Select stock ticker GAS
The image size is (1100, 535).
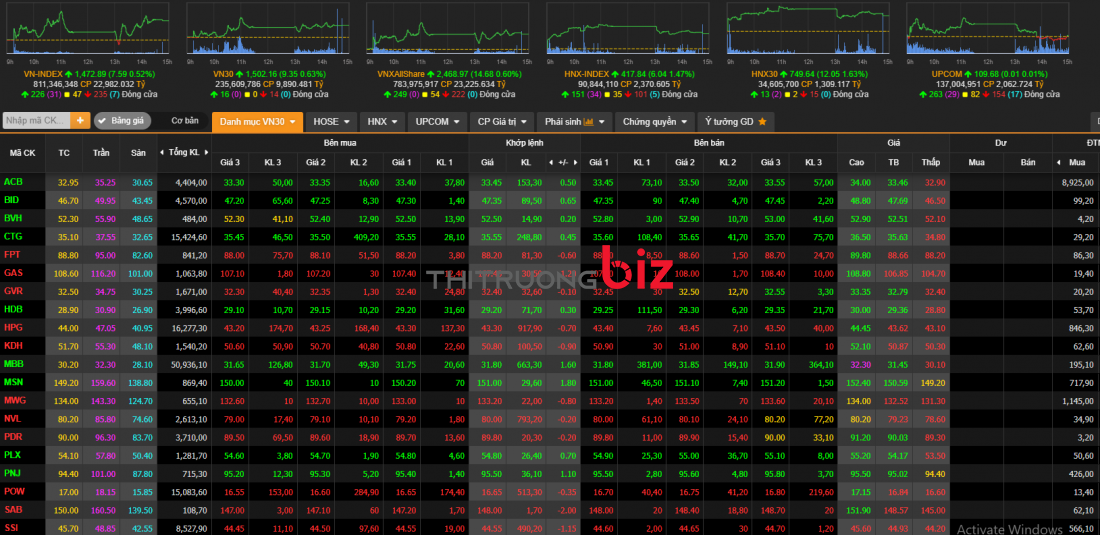click(13, 273)
